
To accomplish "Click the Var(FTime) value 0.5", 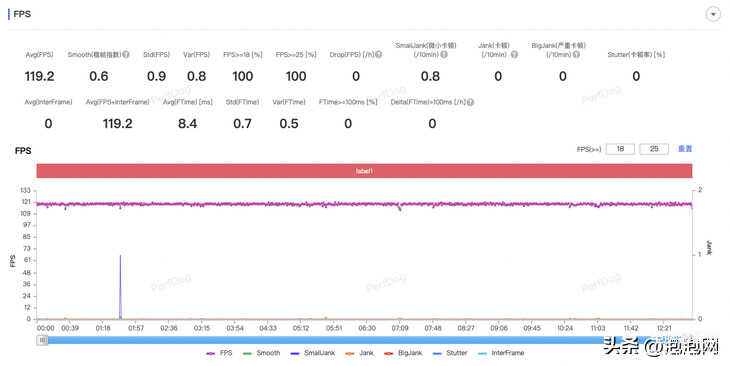I will tap(289, 124).
